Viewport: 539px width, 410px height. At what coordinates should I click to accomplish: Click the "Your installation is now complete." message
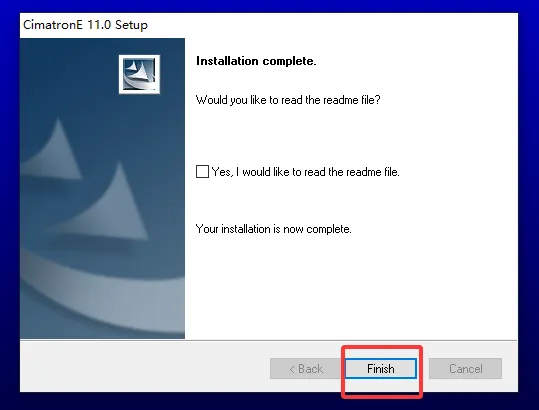point(274,229)
